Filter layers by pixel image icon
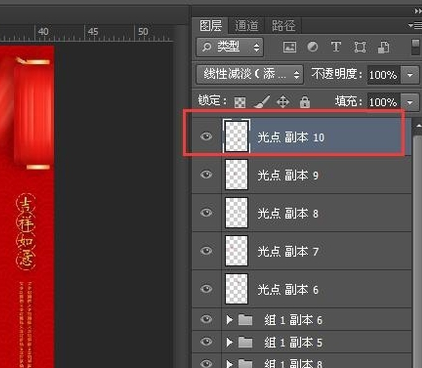422x368 pixels. pyautogui.click(x=289, y=47)
